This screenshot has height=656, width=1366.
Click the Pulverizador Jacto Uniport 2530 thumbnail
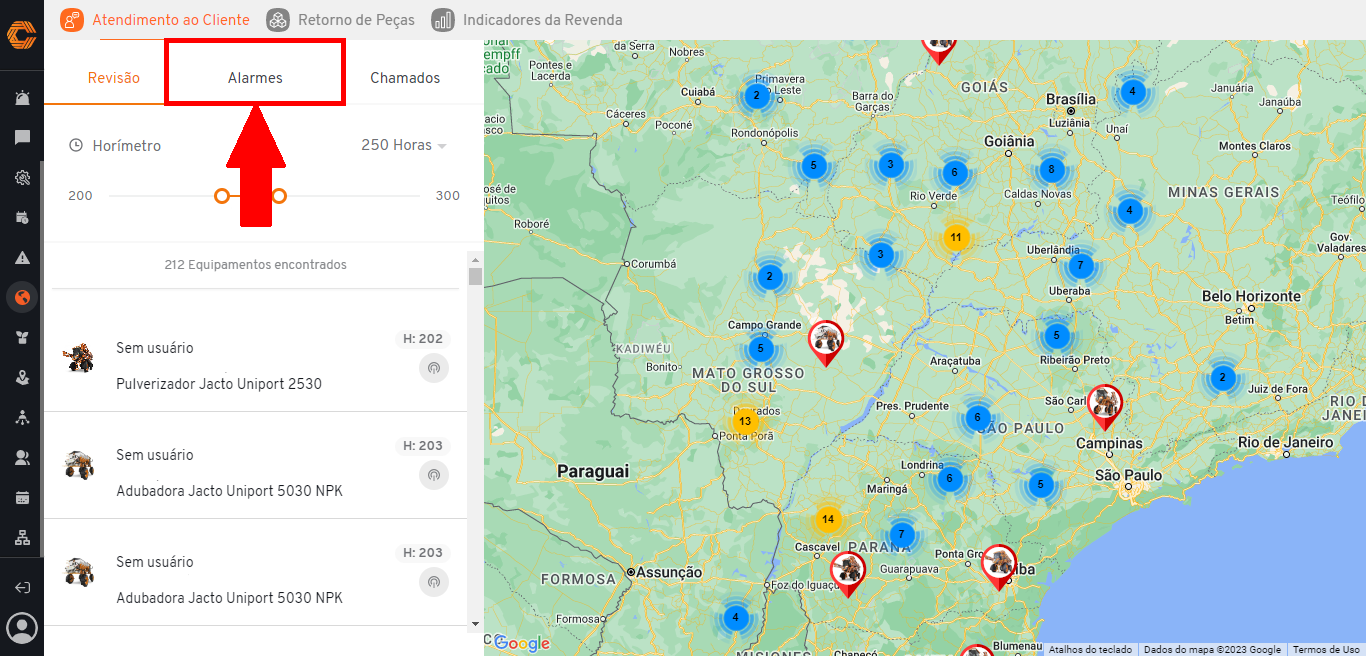[79, 357]
